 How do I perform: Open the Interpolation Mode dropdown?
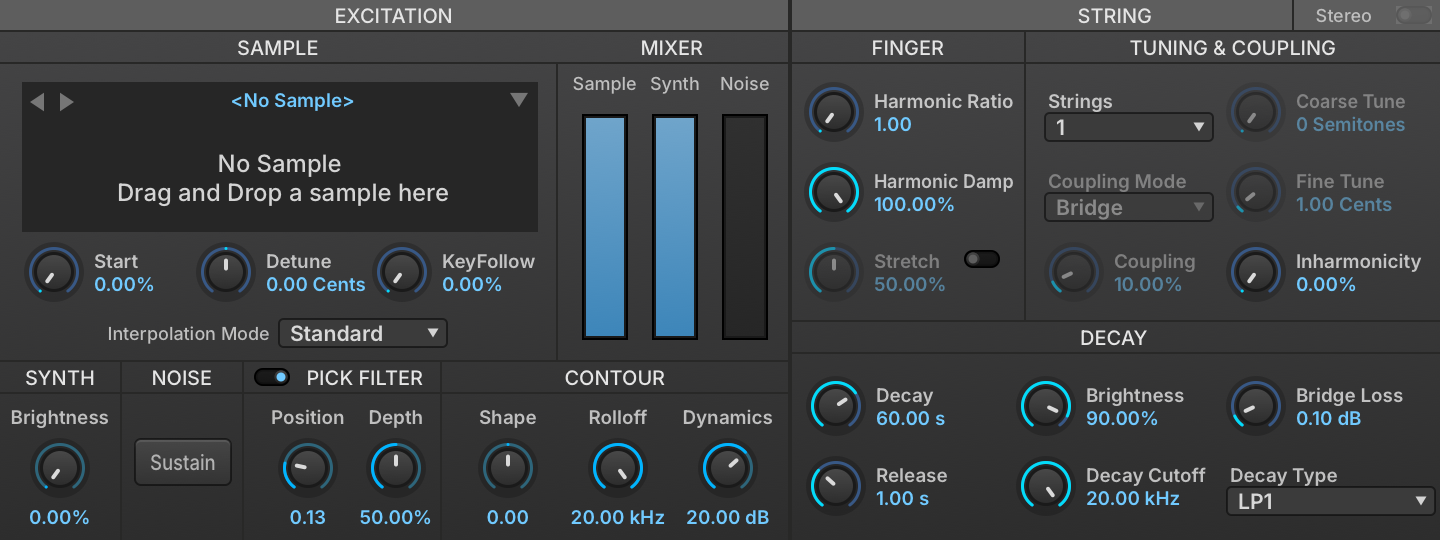tap(363, 333)
